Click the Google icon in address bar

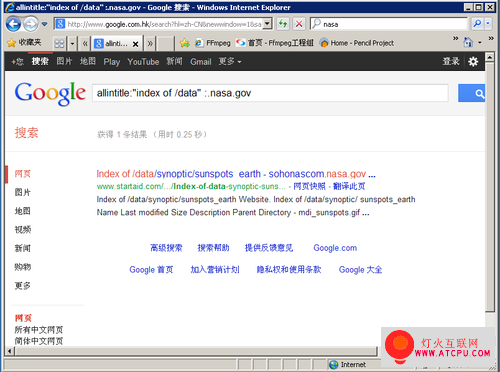tap(60, 24)
